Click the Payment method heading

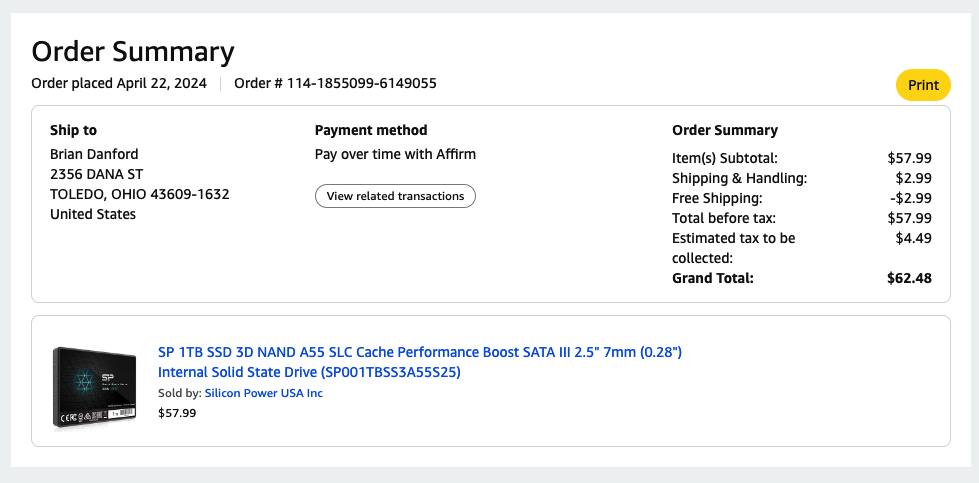371,130
